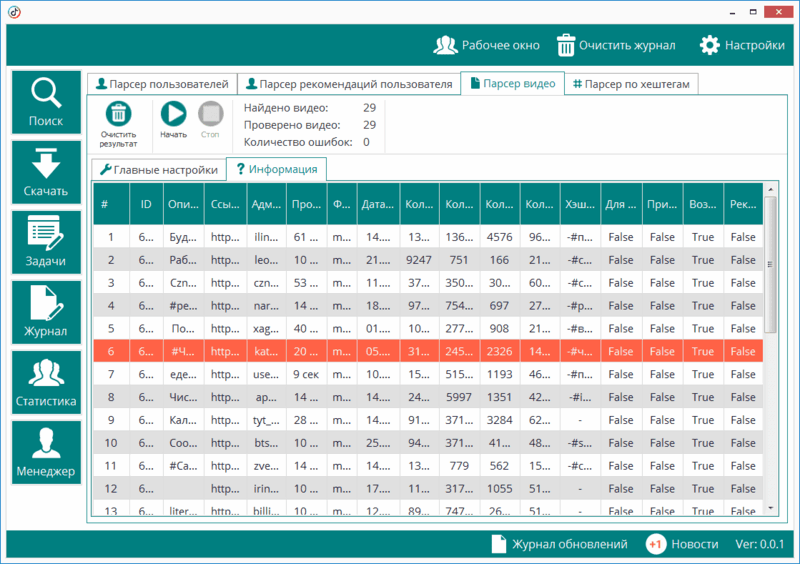This screenshot has width=800, height=564.
Task: Click Очистить журнал in top bar
Action: tap(616, 45)
